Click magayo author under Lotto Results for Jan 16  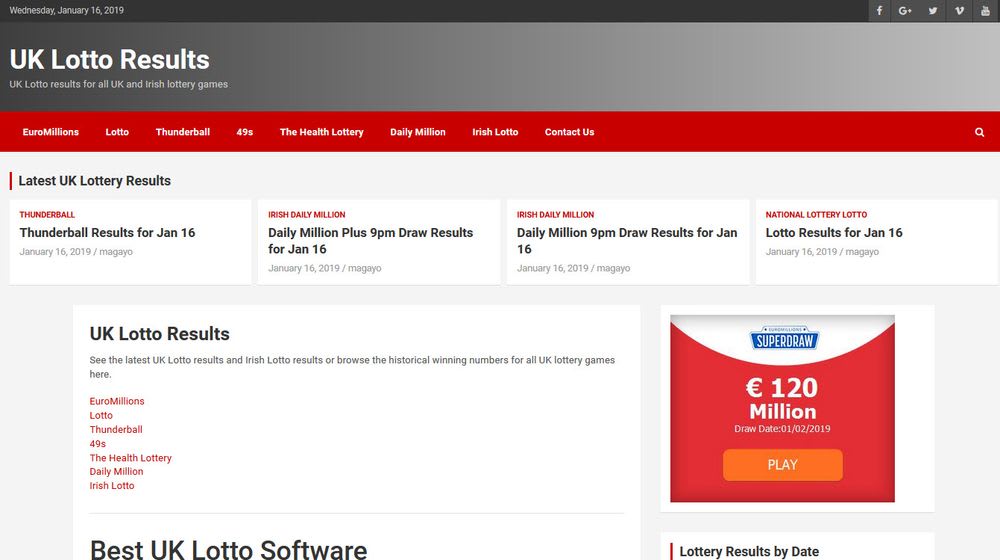pos(862,252)
